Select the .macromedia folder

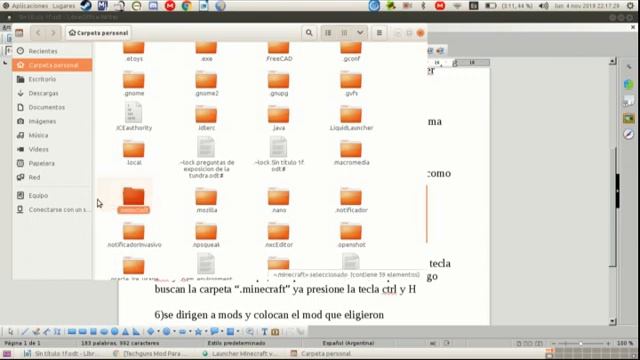(351, 152)
